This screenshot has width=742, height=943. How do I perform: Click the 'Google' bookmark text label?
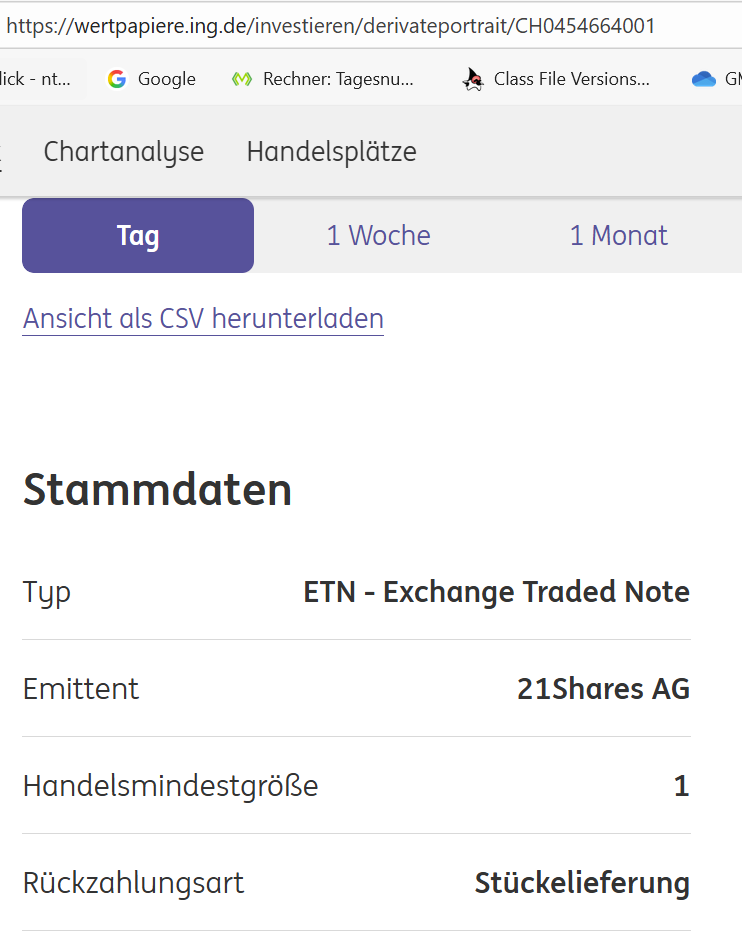click(166, 79)
